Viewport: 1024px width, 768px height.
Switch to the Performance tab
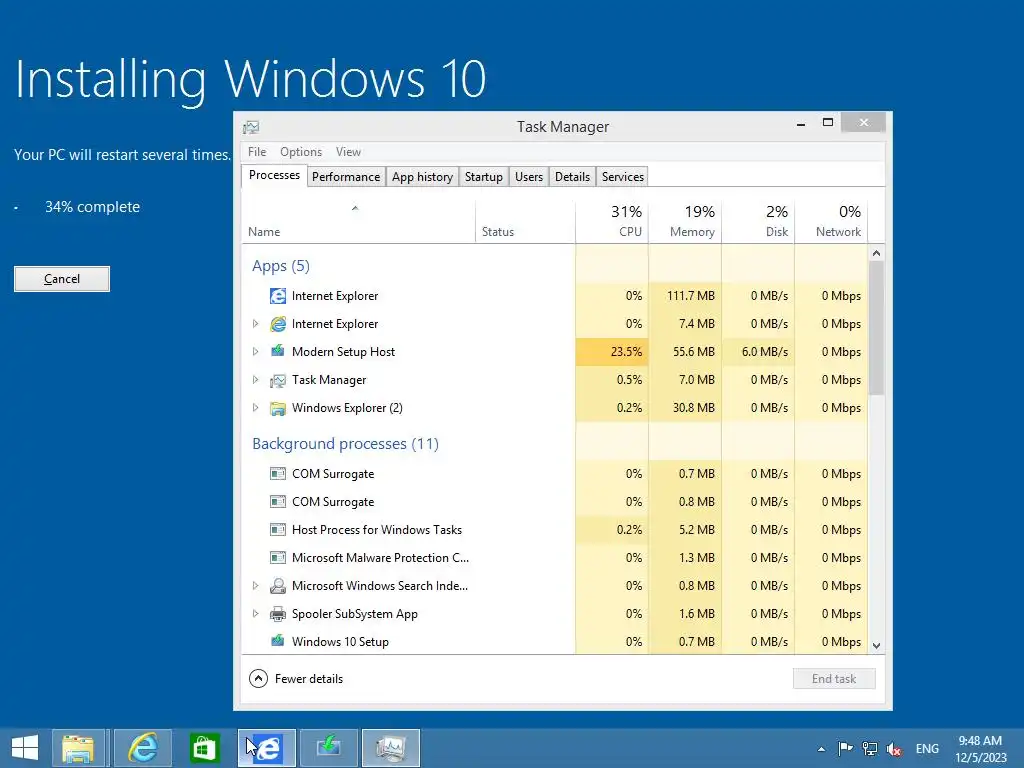tap(345, 177)
